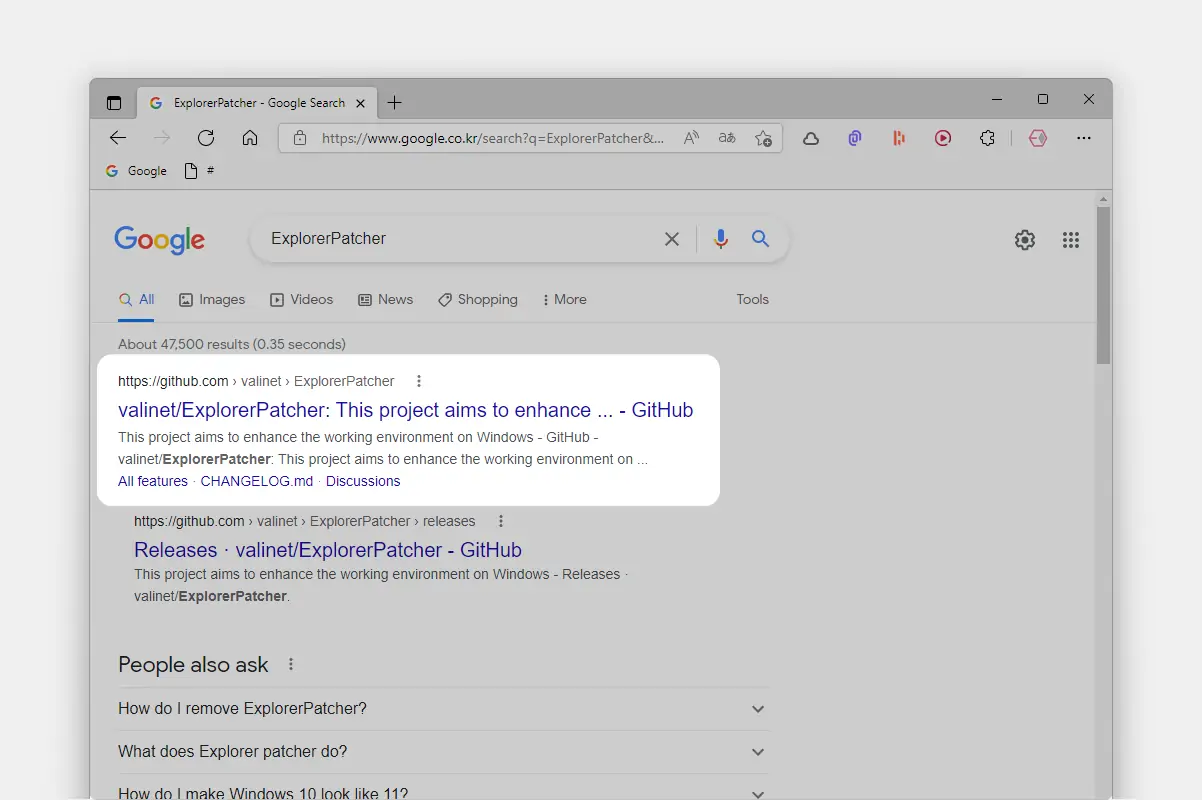Click the voice search microphone icon
The height and width of the screenshot is (800, 1202).
click(720, 239)
